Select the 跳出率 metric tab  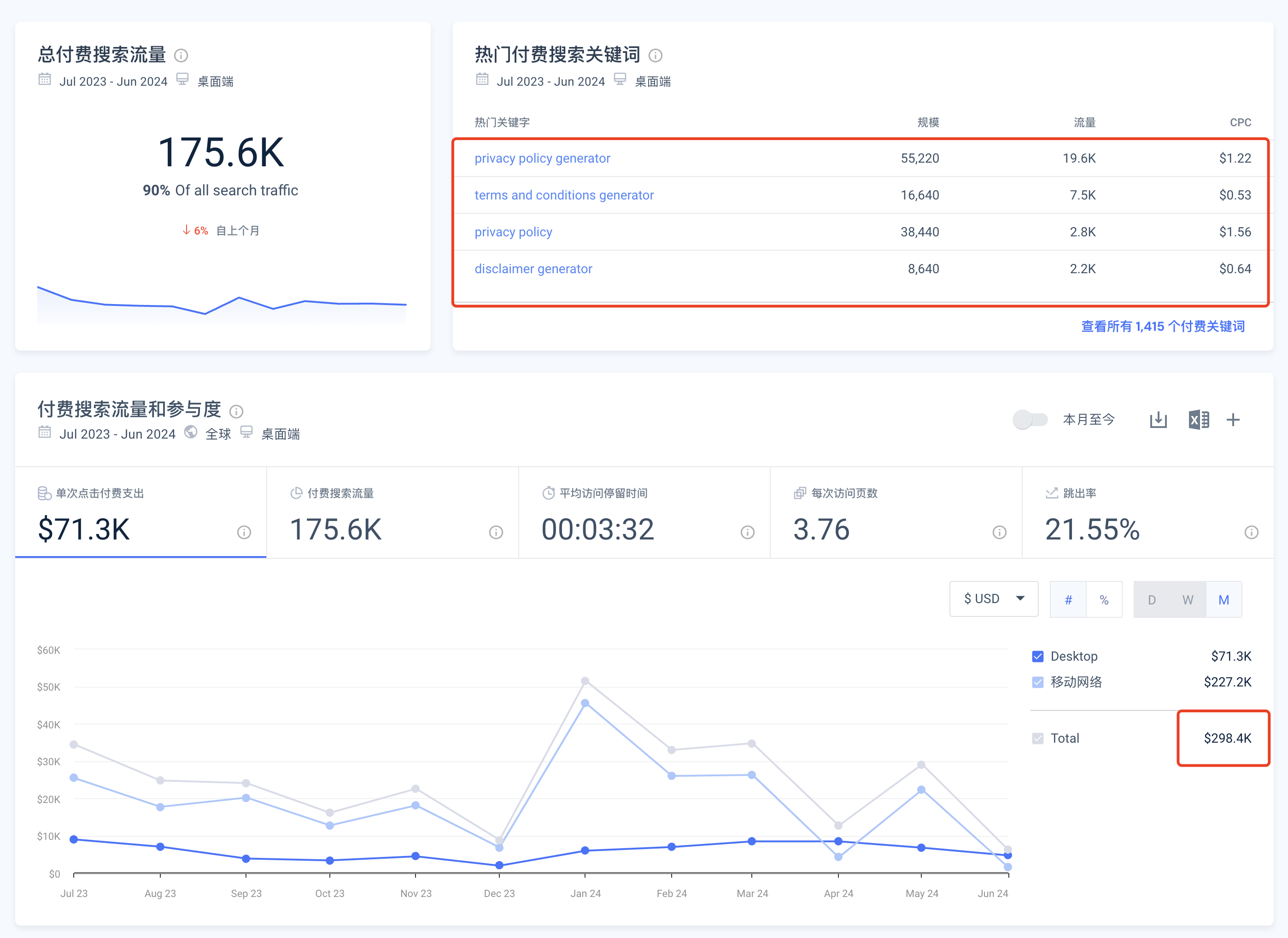point(1147,513)
